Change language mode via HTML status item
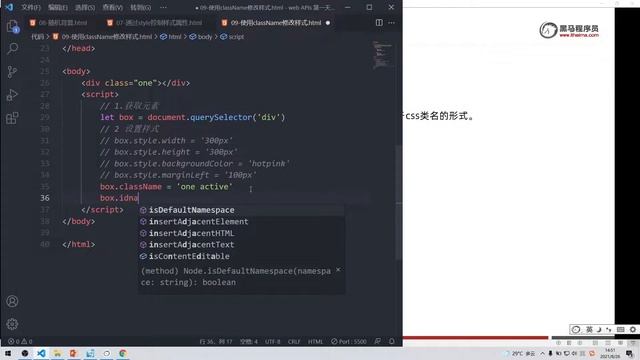 [x=315, y=341]
